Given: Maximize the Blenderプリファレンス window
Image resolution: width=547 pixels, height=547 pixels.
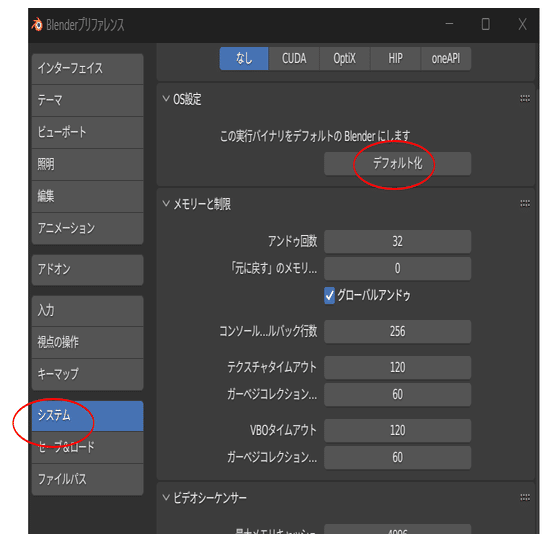Looking at the screenshot, I should 485,24.
